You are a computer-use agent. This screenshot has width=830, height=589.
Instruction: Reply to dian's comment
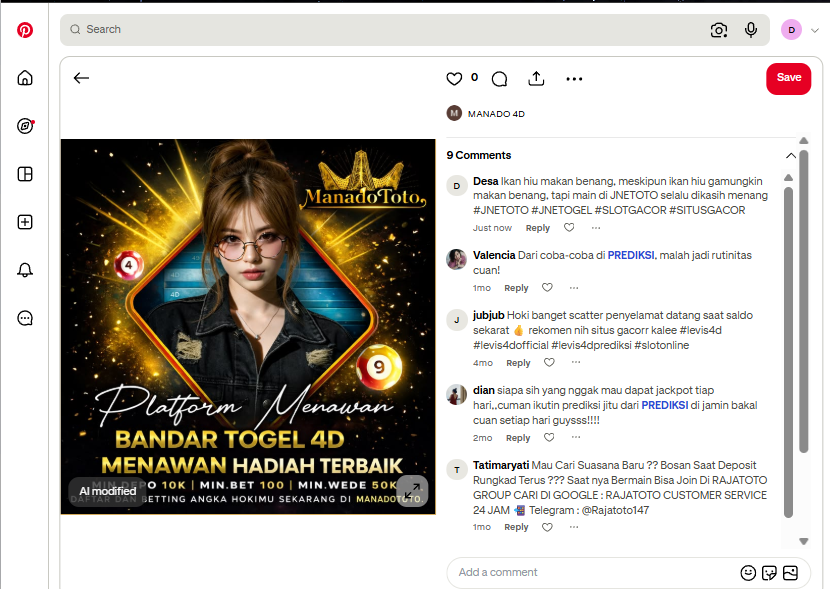(x=518, y=438)
